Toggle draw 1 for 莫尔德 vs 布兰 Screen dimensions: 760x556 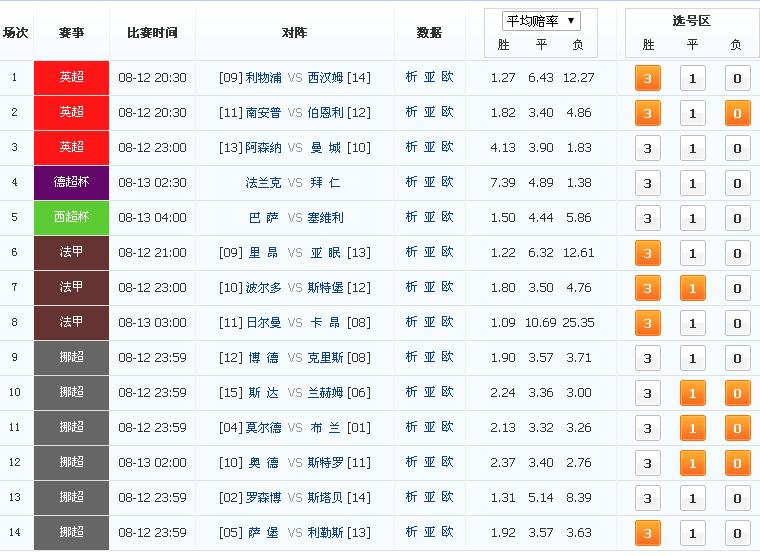click(693, 428)
